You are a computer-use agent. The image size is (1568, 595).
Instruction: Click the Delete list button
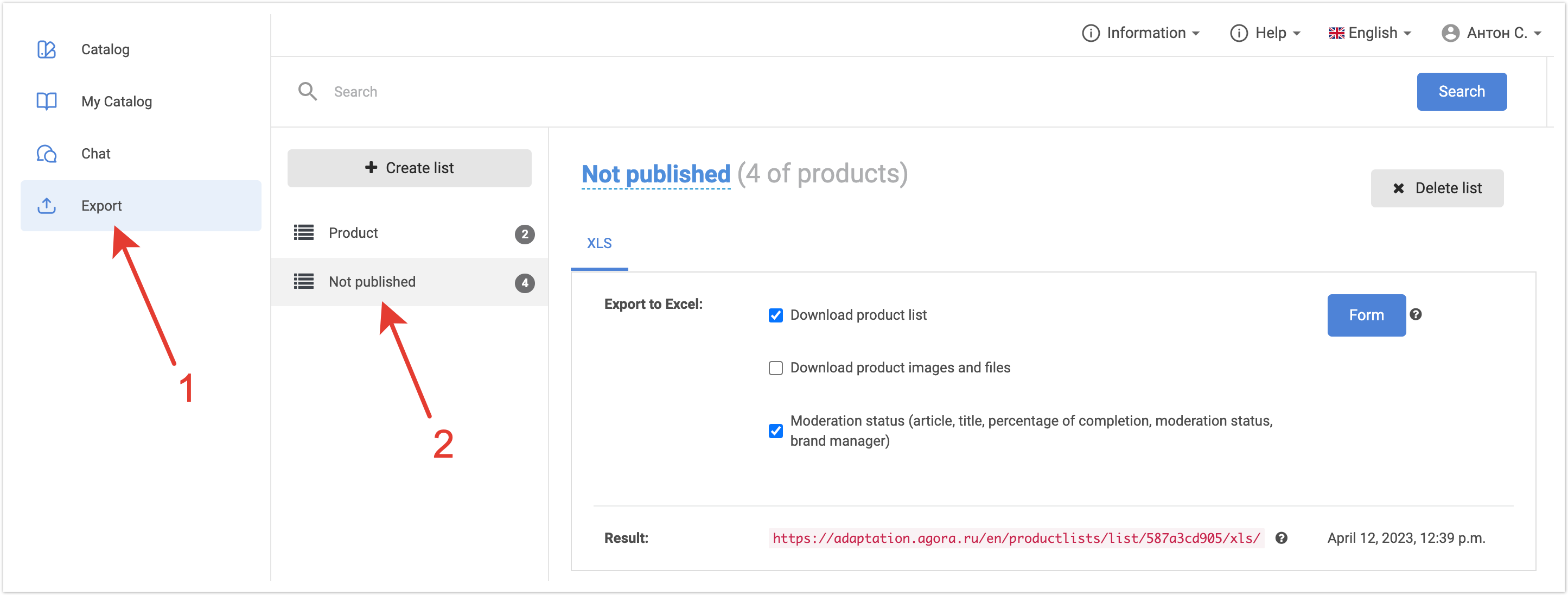[1436, 188]
